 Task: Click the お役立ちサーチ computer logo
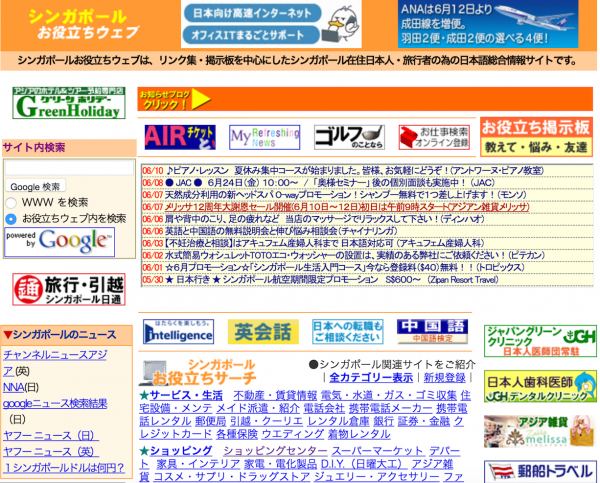(198, 372)
